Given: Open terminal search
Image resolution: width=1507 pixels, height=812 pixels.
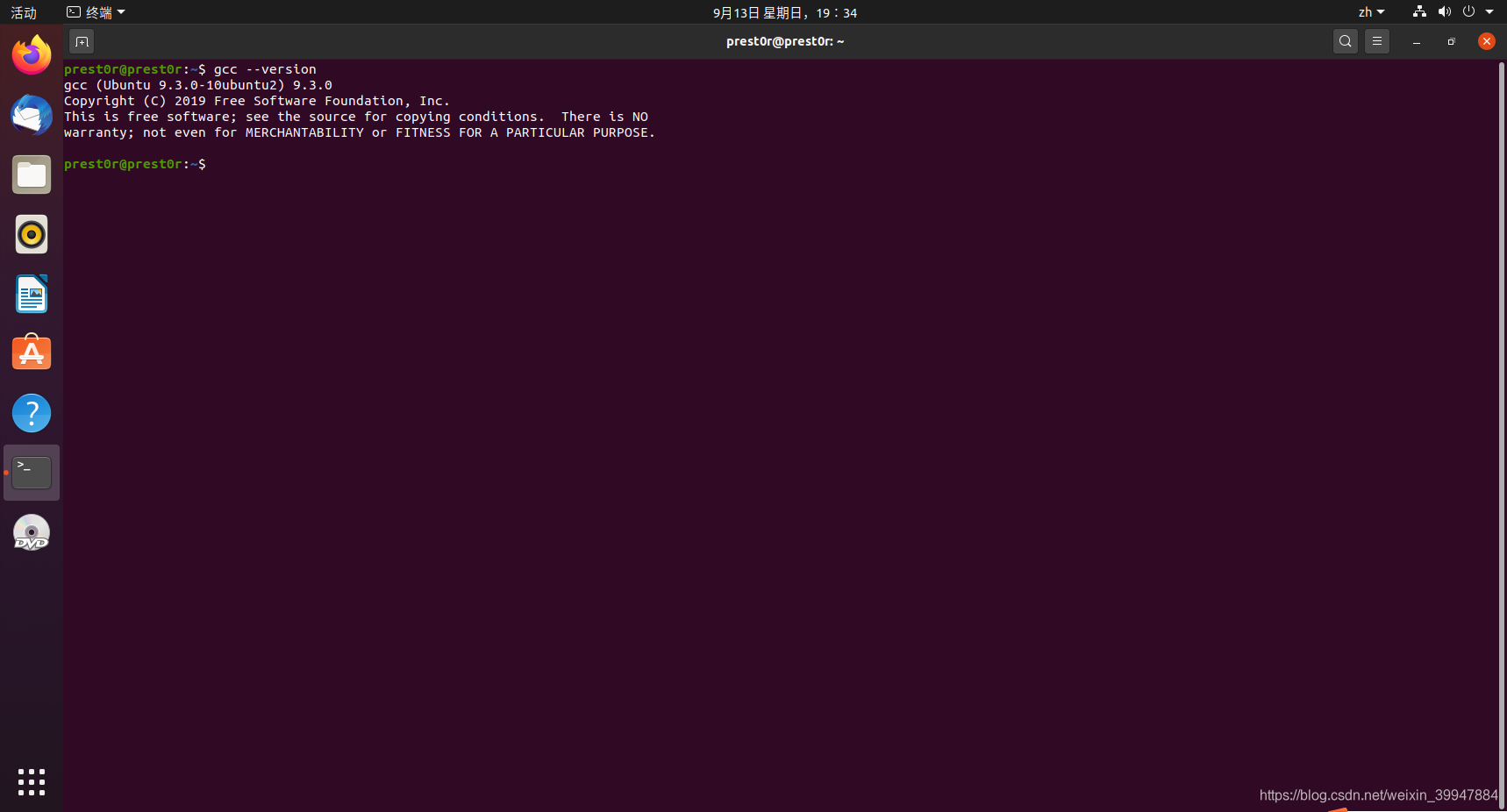Looking at the screenshot, I should 1345,41.
